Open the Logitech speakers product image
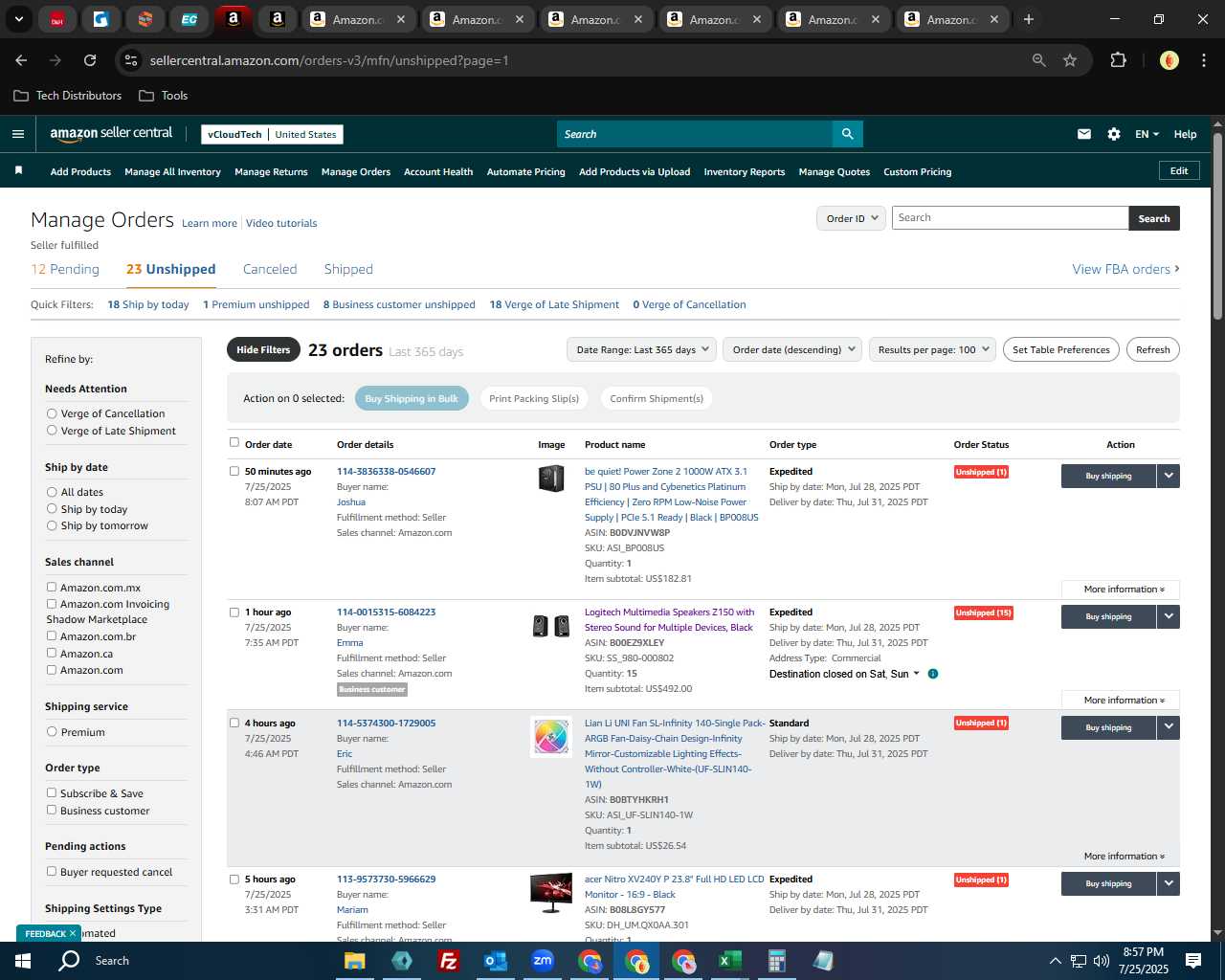This screenshot has width=1225, height=980. 551,626
